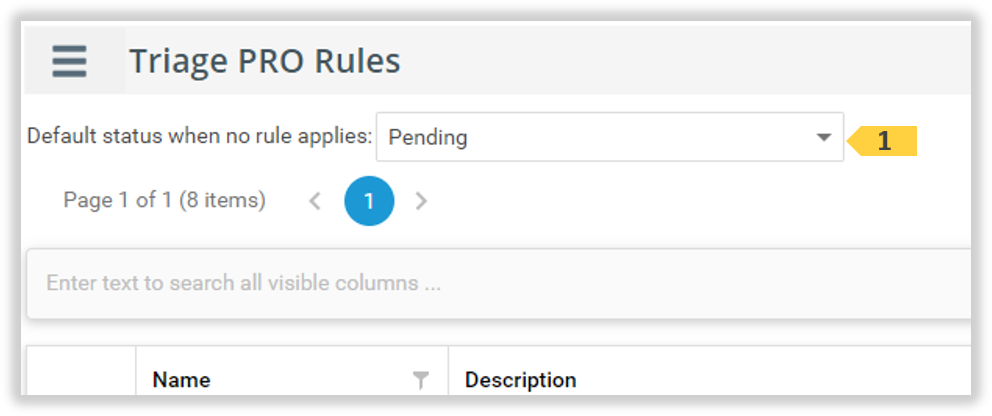Expand the default status dropdown arrow
Viewport: 992px width, 416px height.
(823, 137)
